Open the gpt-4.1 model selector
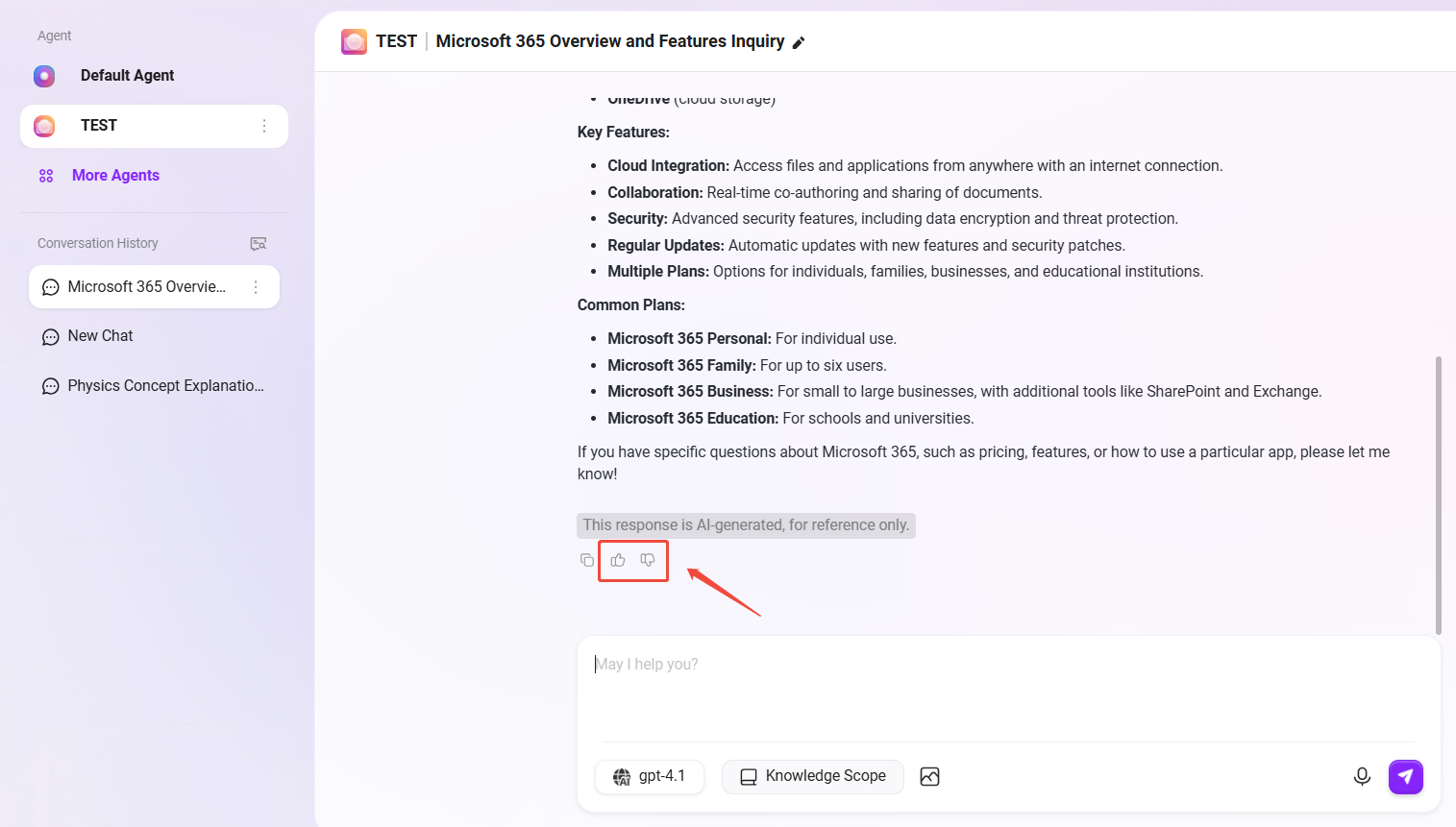Image resolution: width=1456 pixels, height=827 pixels. (650, 776)
